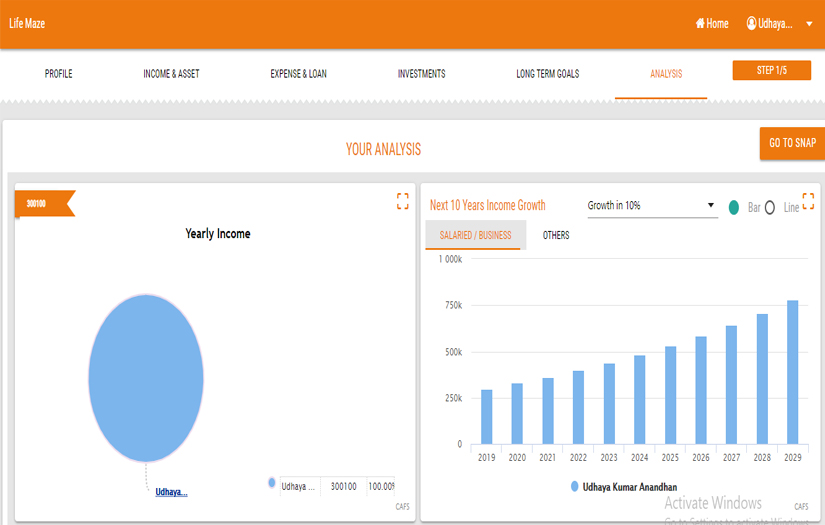This screenshot has height=525, width=825.
Task: Select the Bar chart radio button
Action: pyautogui.click(x=734, y=207)
